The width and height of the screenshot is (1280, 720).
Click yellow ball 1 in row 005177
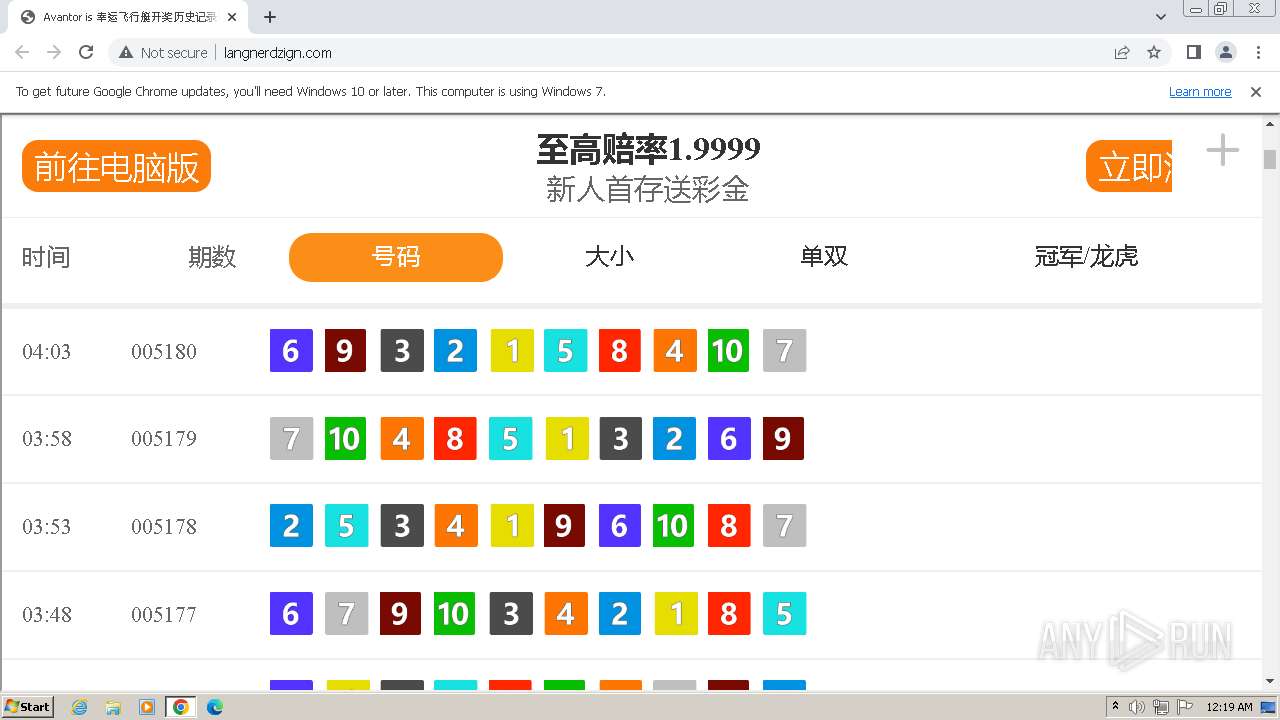(x=676, y=614)
